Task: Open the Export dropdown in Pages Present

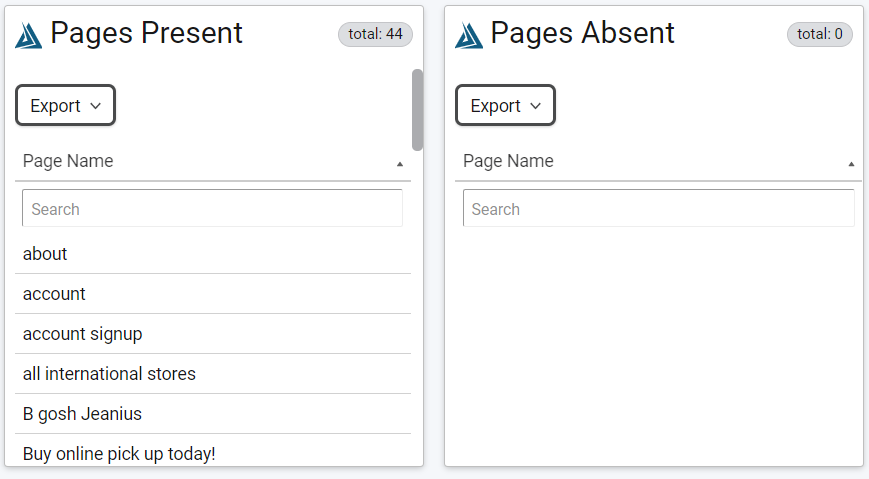Action: [65, 105]
